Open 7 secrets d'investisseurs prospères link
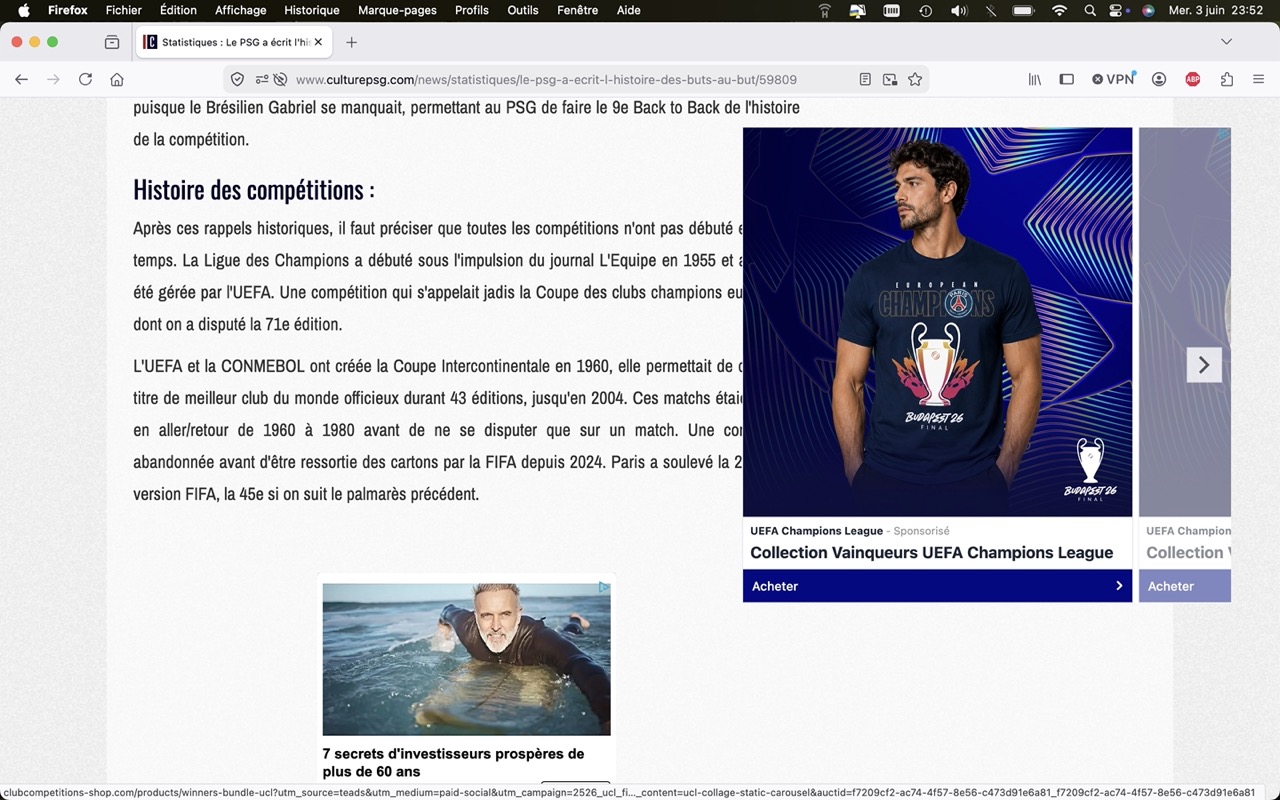 point(453,763)
